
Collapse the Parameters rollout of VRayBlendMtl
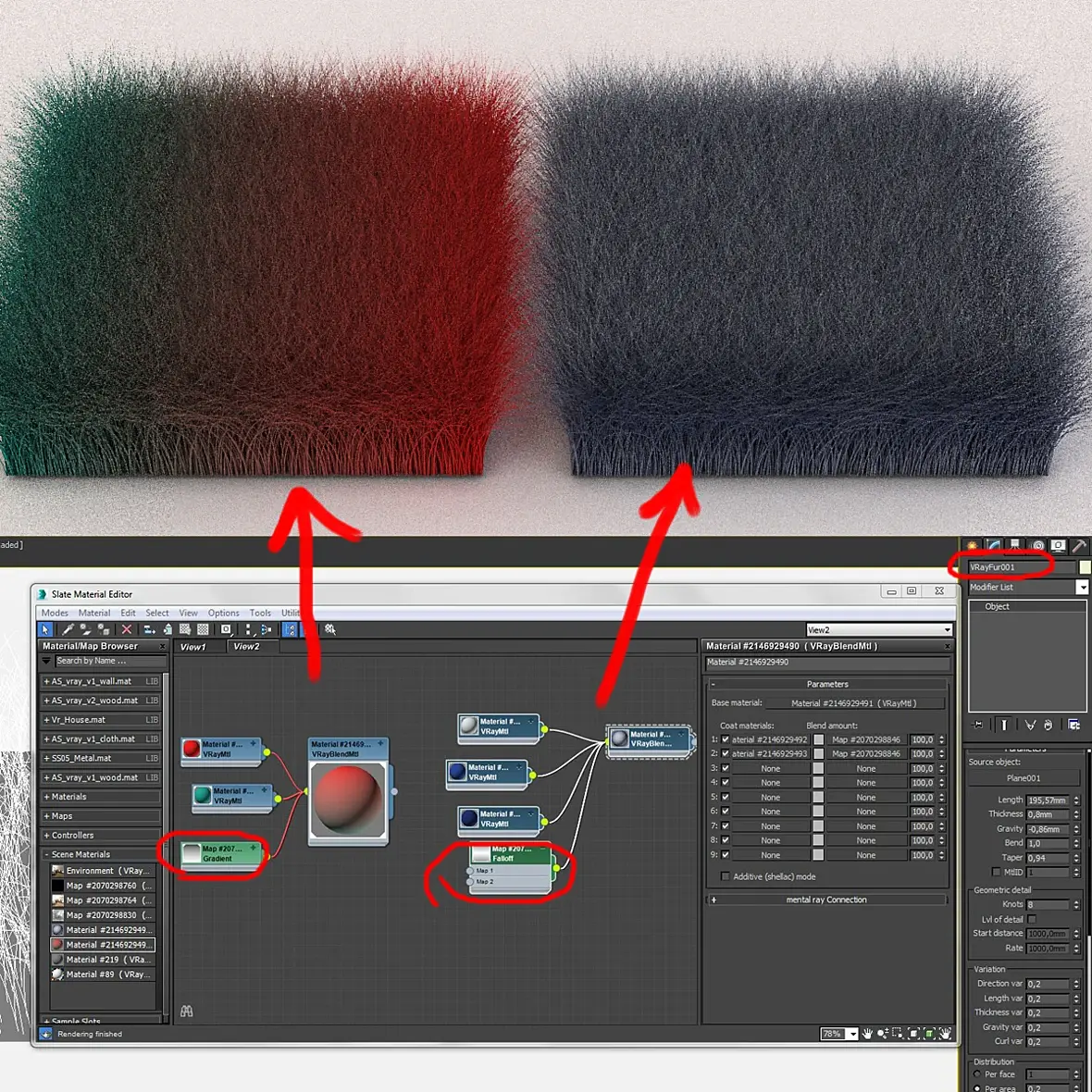click(x=826, y=684)
